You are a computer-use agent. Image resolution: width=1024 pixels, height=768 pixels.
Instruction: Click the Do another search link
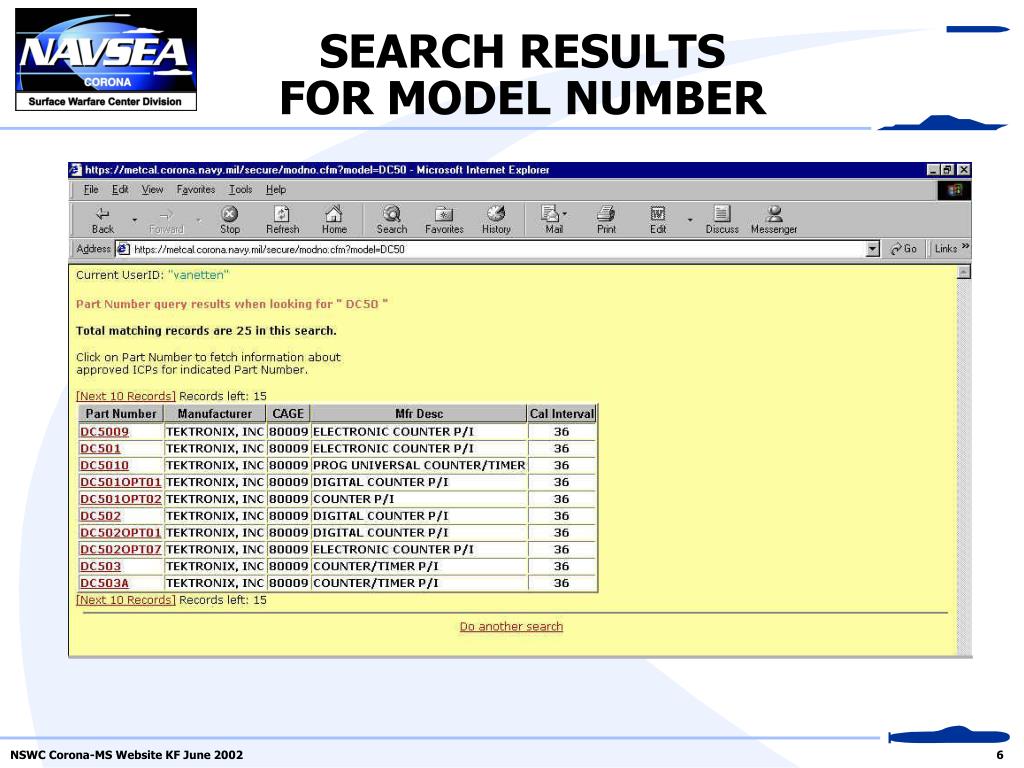tap(511, 626)
